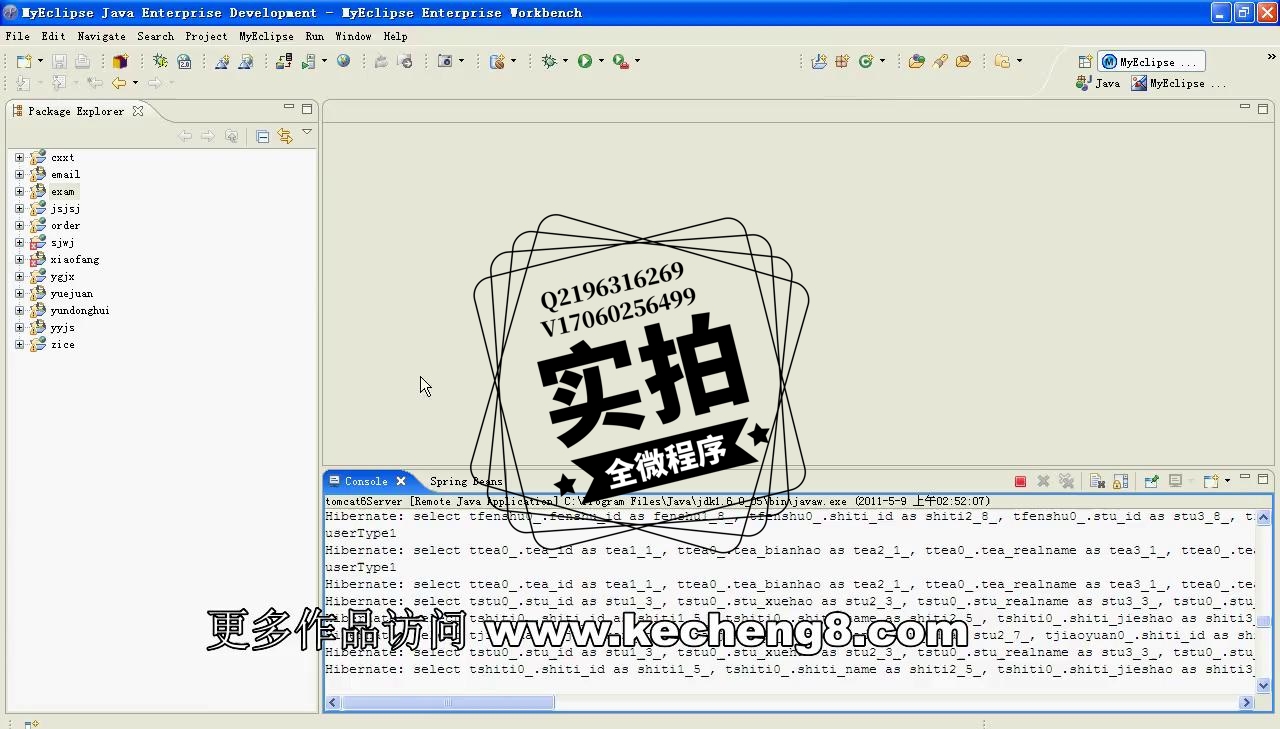Expand the yundonghui project

(19, 310)
